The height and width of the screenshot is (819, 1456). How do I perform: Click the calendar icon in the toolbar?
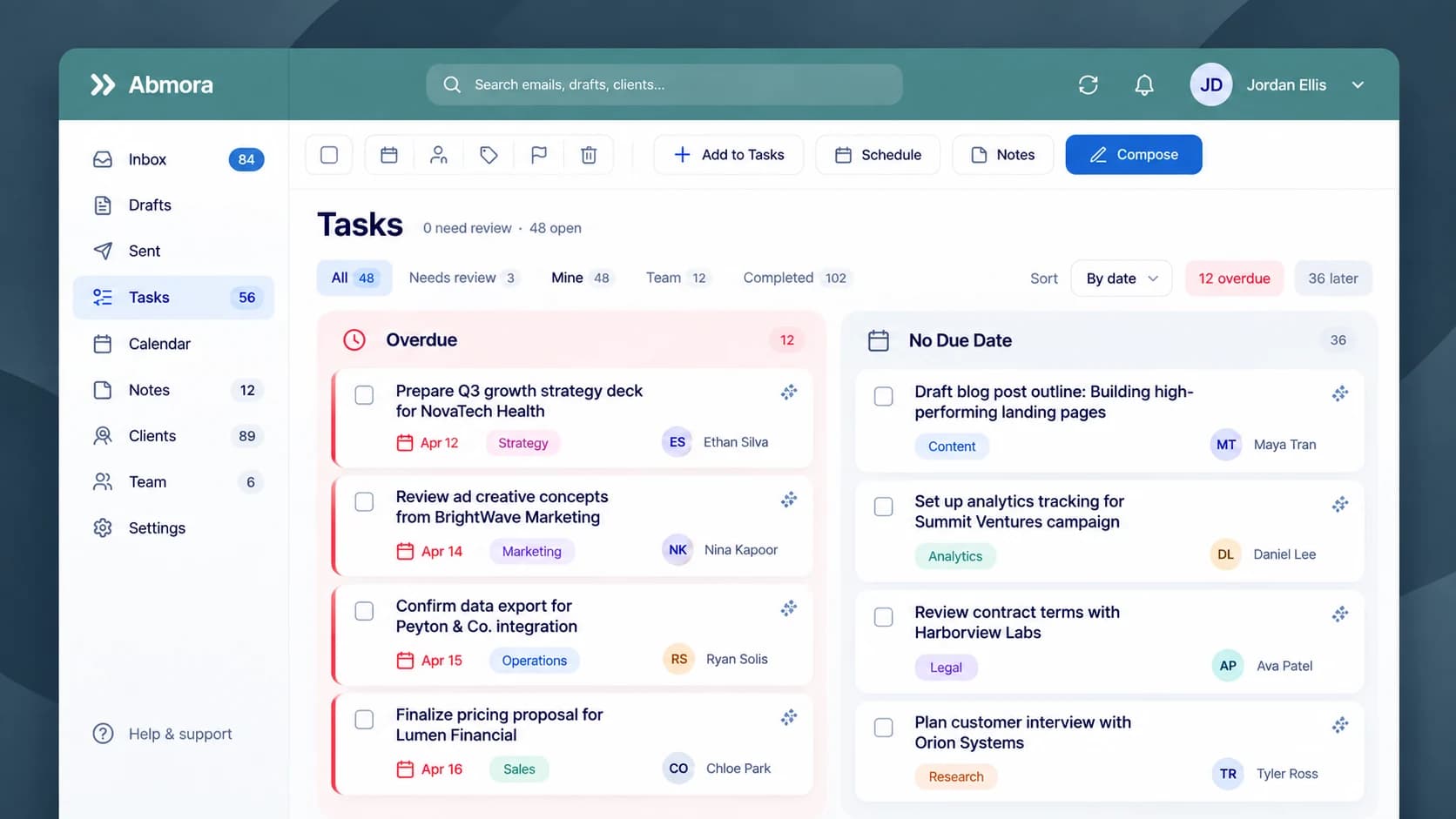(x=389, y=155)
